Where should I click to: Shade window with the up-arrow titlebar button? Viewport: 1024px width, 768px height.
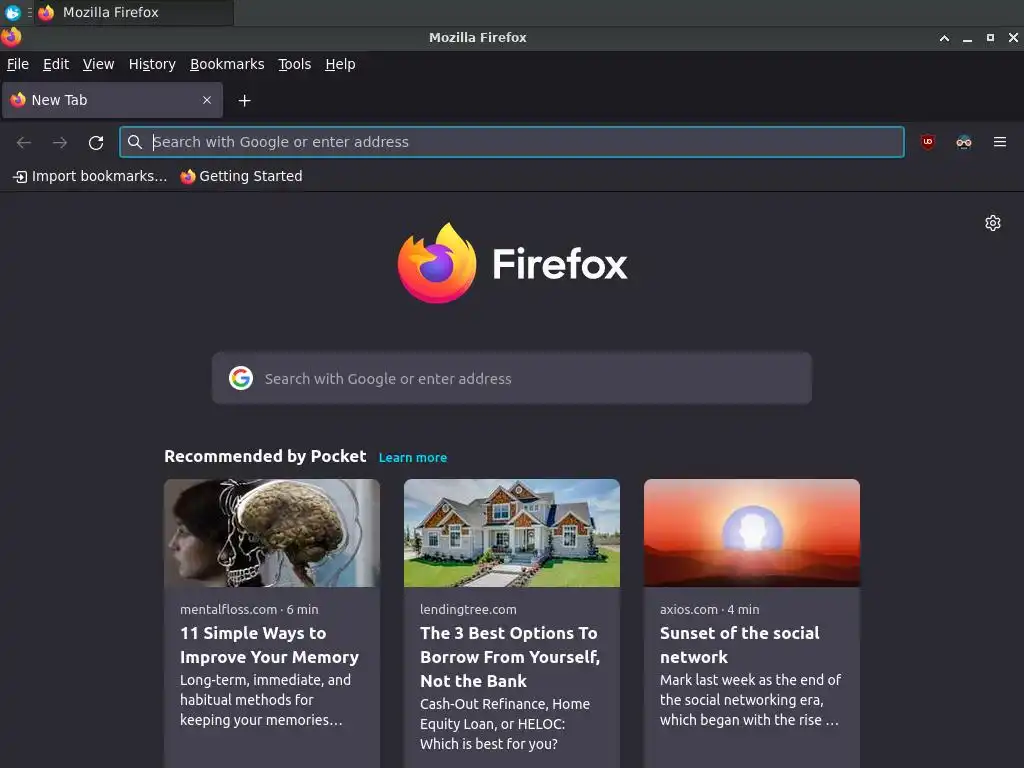944,38
